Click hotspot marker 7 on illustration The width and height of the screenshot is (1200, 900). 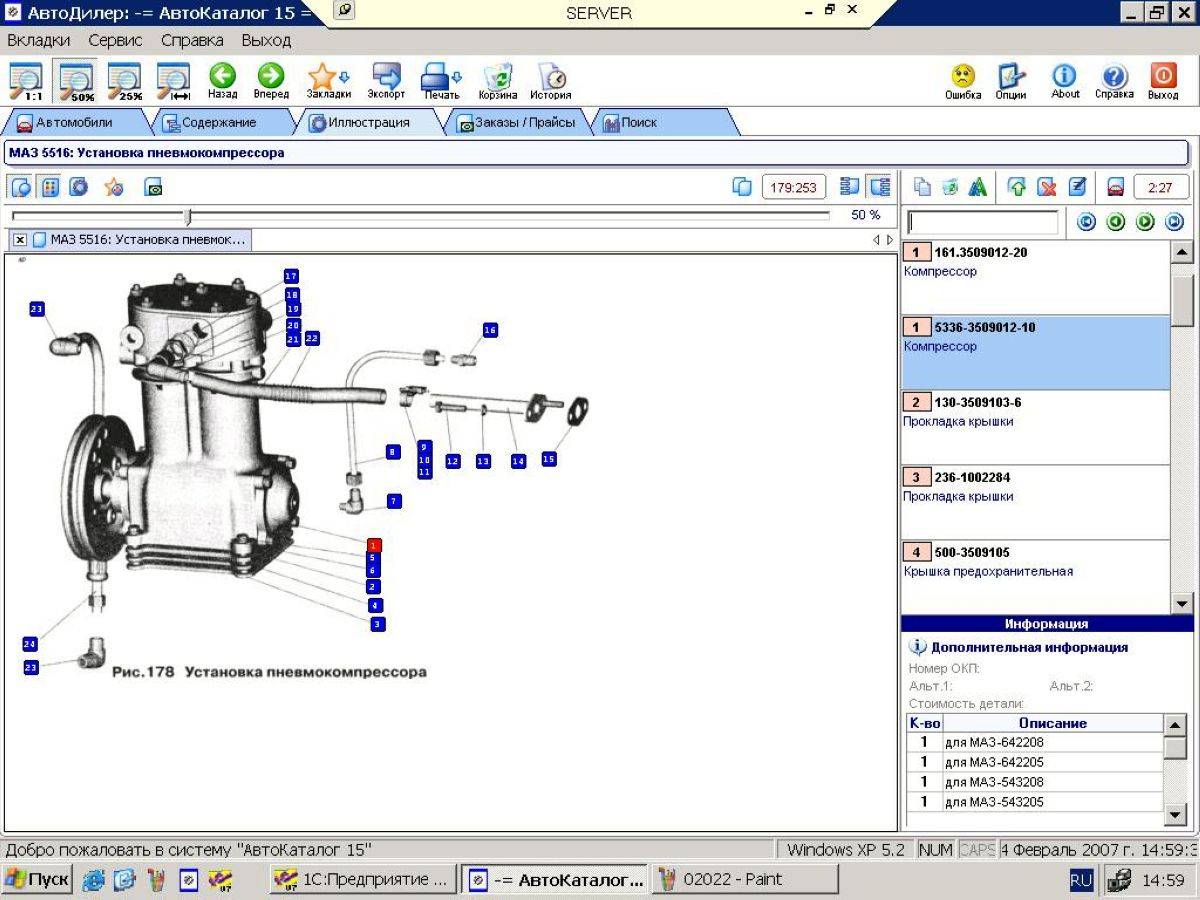[x=394, y=501]
